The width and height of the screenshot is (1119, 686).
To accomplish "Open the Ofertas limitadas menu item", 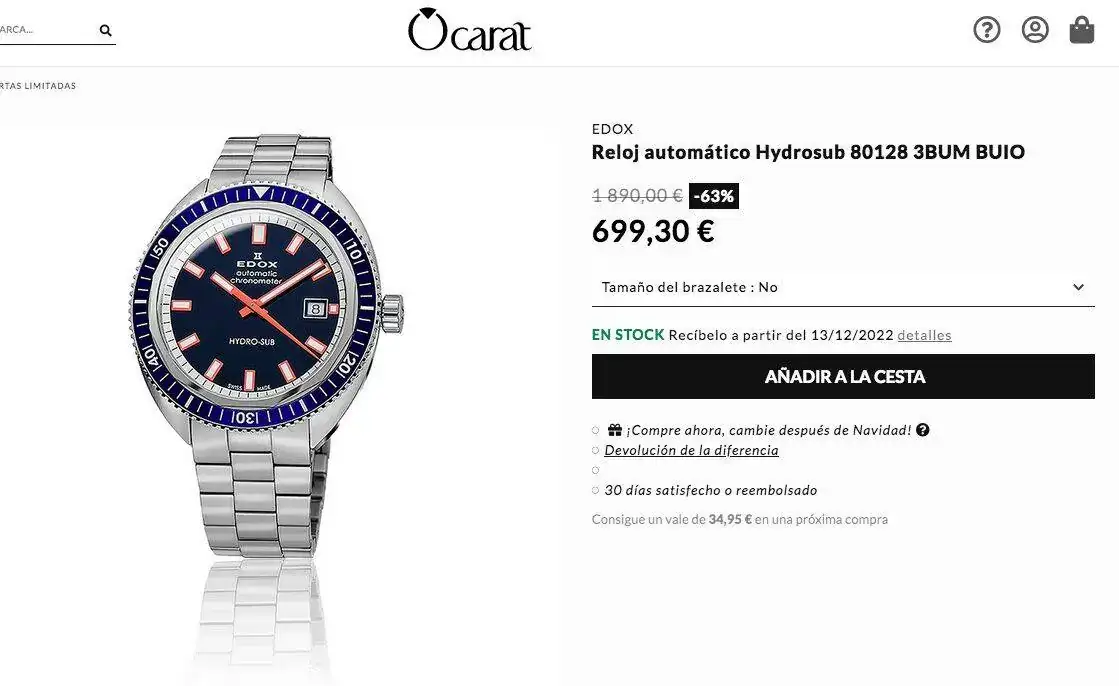I will click(38, 86).
